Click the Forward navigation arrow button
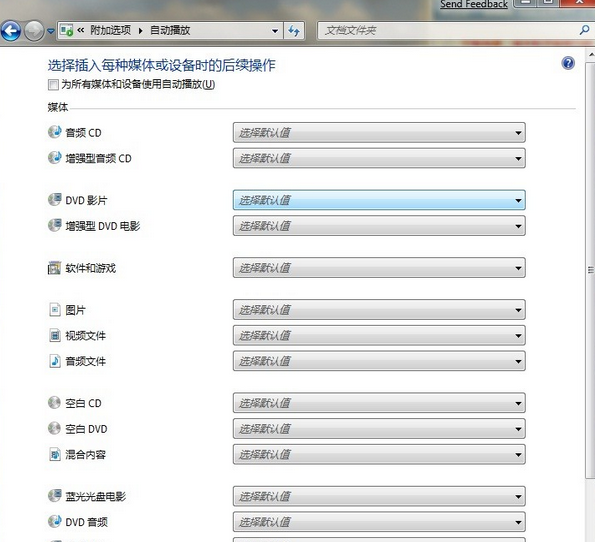Image resolution: width=595 pixels, height=542 pixels. click(34, 31)
